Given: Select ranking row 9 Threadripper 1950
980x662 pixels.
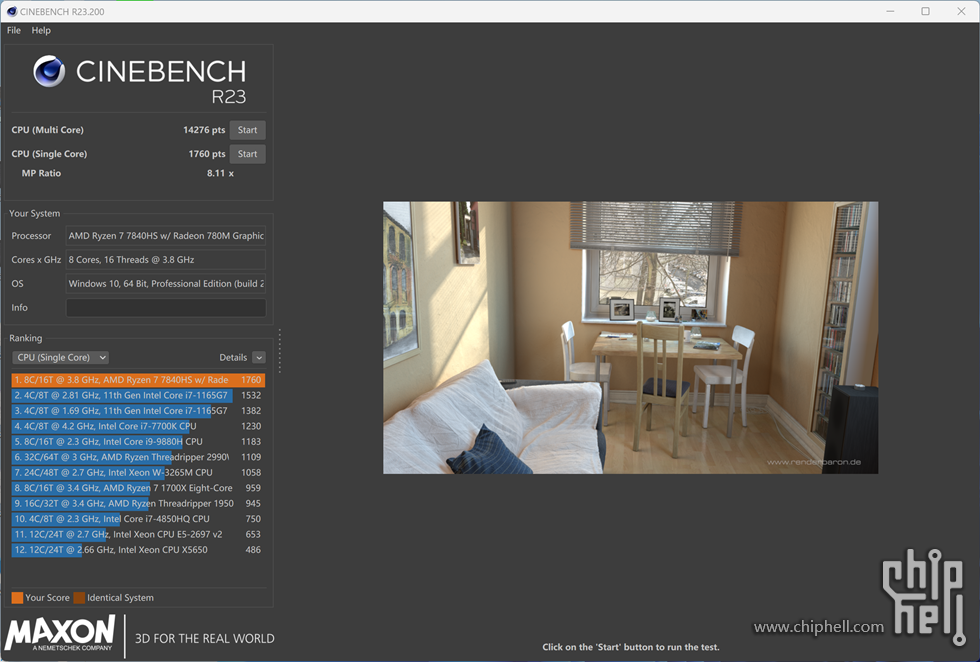Looking at the screenshot, I should click(x=138, y=503).
